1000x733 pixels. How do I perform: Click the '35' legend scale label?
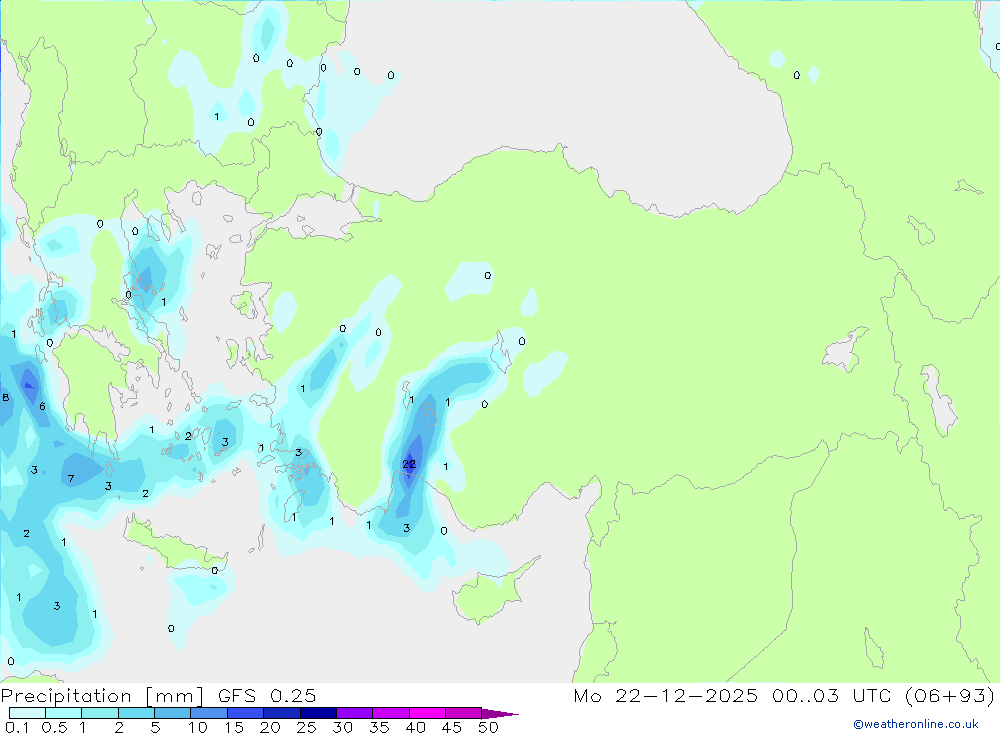coord(379,727)
